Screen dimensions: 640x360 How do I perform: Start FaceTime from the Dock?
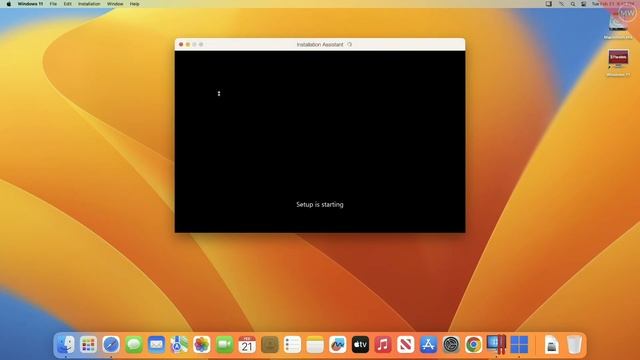tap(224, 345)
